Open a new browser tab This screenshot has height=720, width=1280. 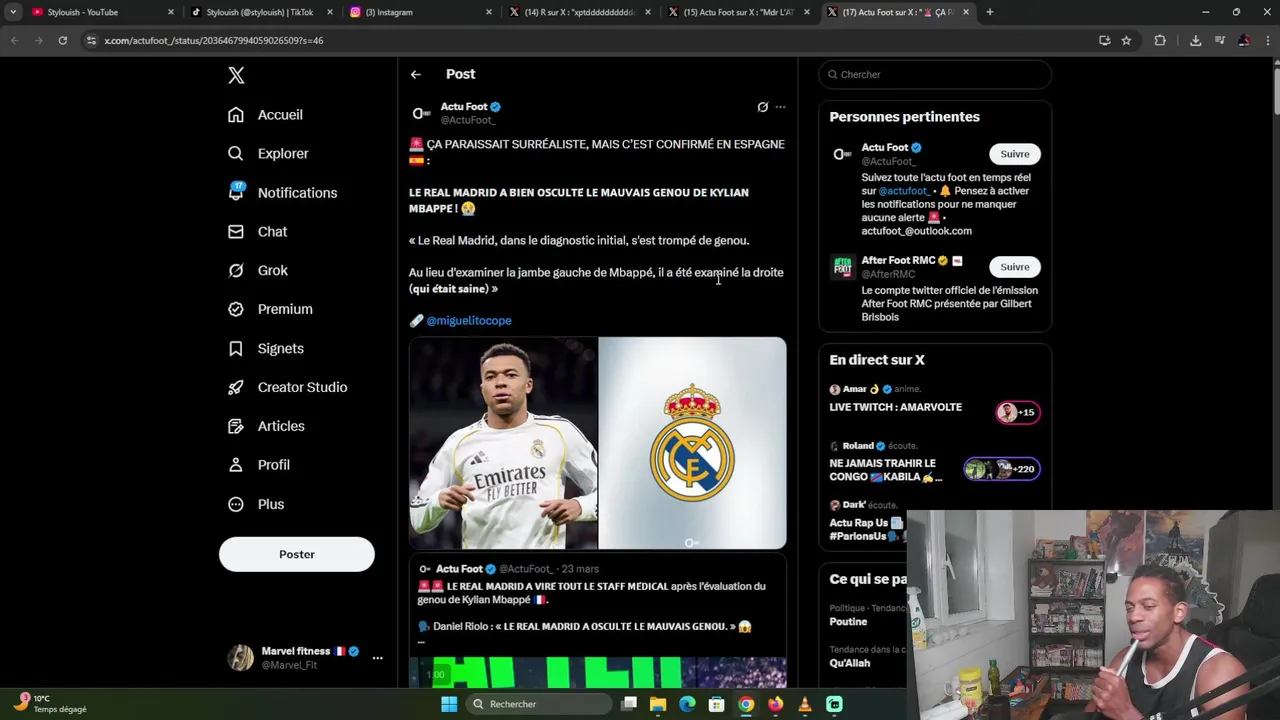click(990, 12)
